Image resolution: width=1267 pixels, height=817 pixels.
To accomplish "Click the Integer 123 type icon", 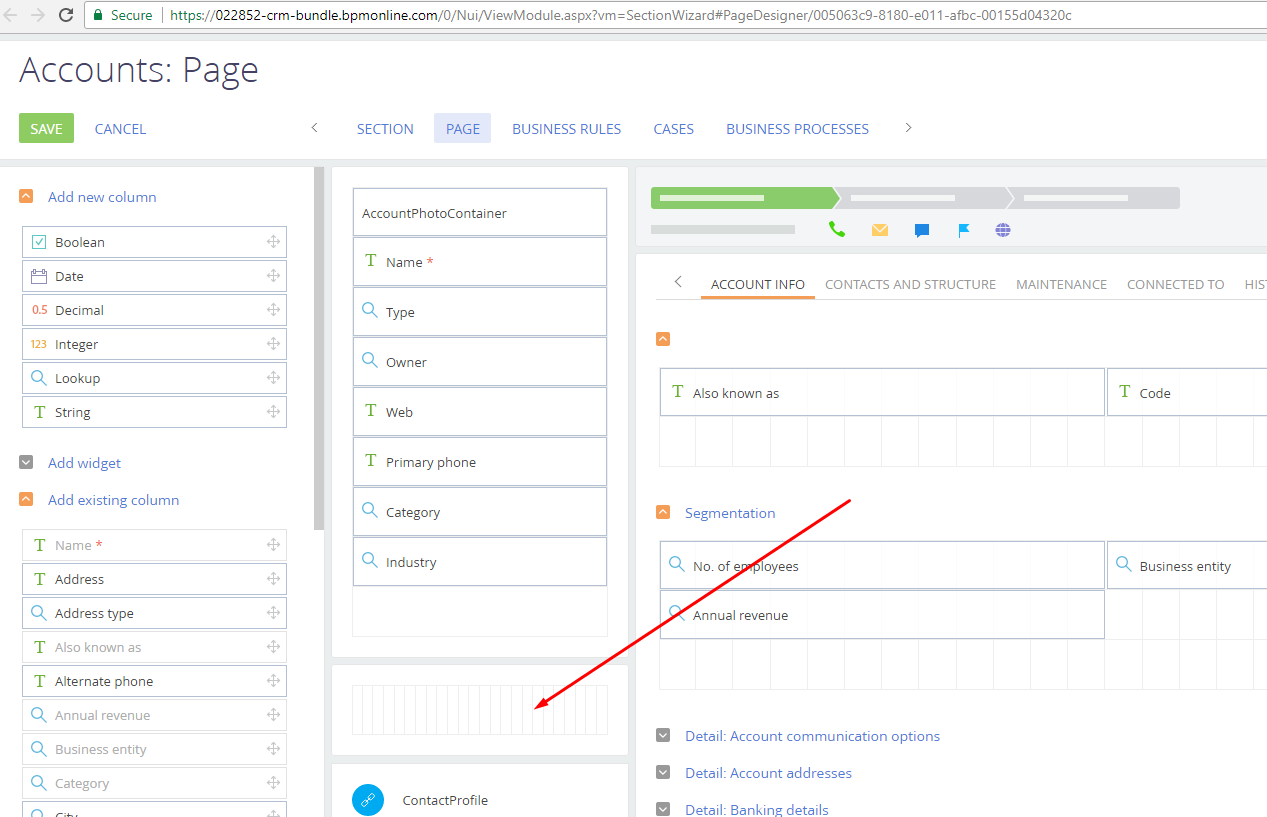I will tap(39, 344).
